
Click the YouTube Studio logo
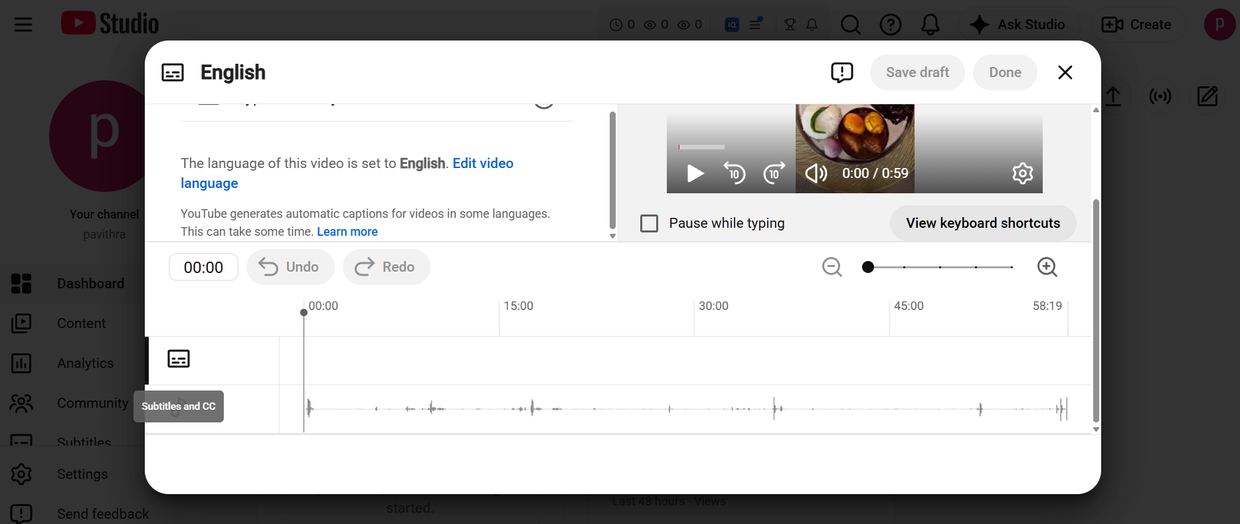[x=110, y=24]
